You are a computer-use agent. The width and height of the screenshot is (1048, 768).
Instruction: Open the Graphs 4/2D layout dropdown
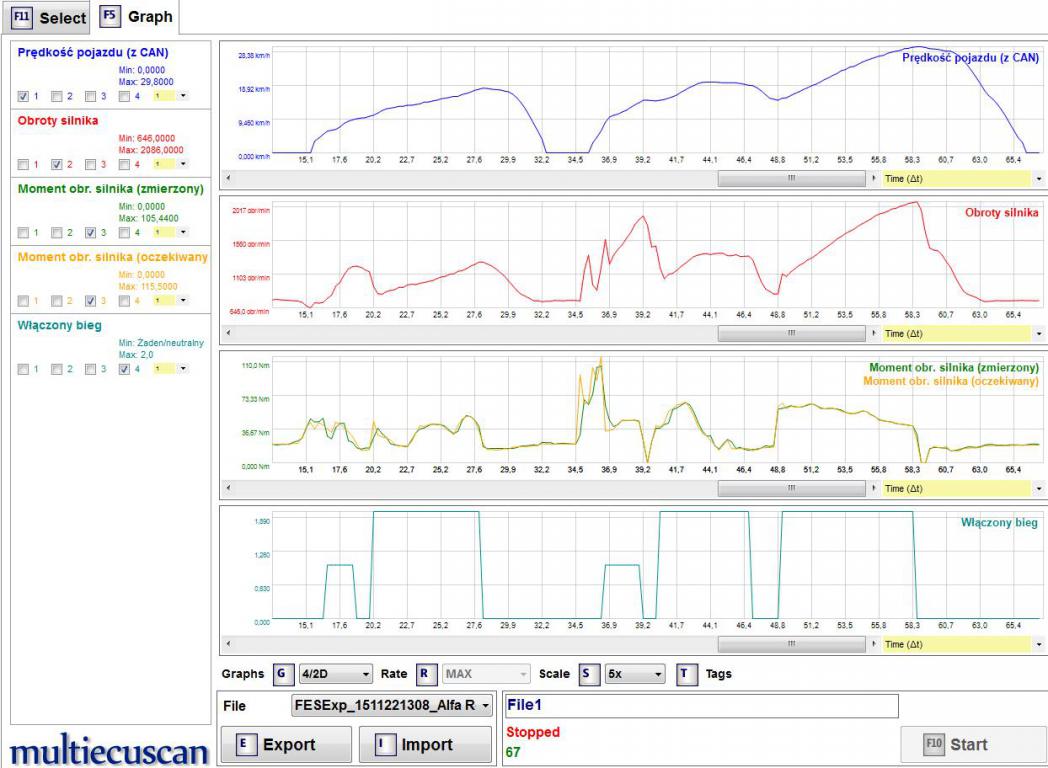pos(335,674)
